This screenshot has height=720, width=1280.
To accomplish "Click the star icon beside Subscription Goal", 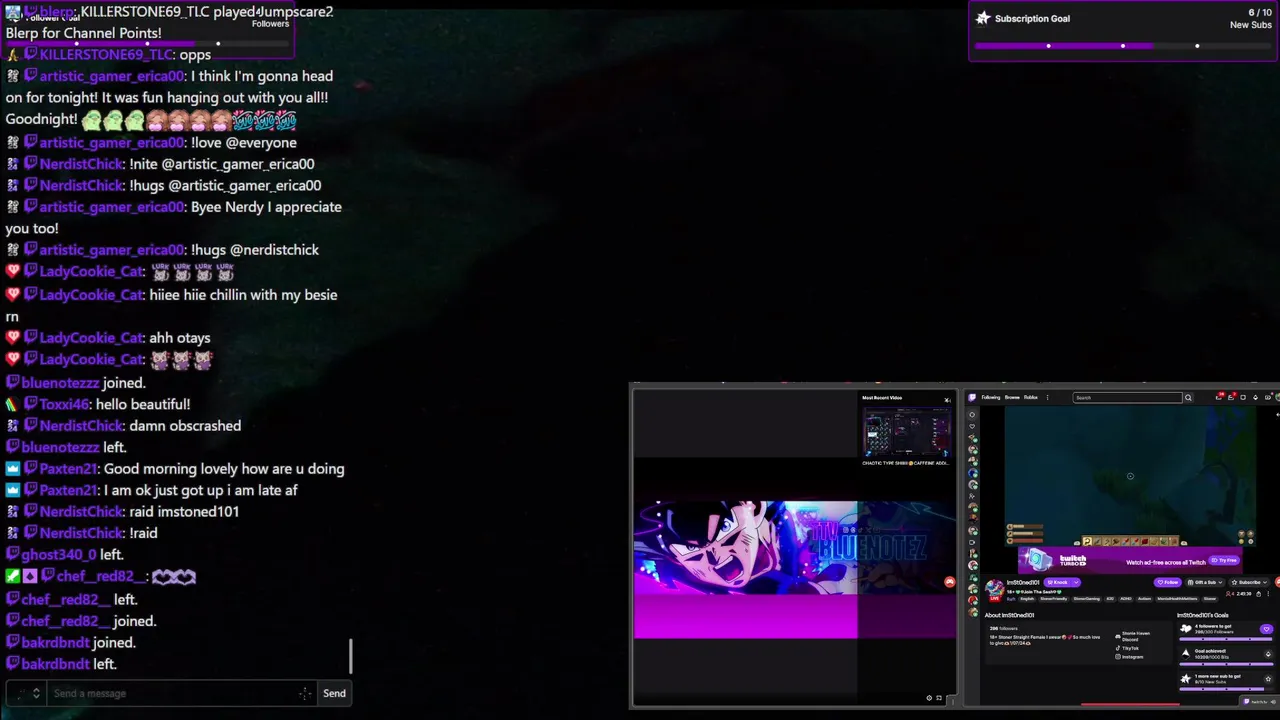I will [983, 18].
